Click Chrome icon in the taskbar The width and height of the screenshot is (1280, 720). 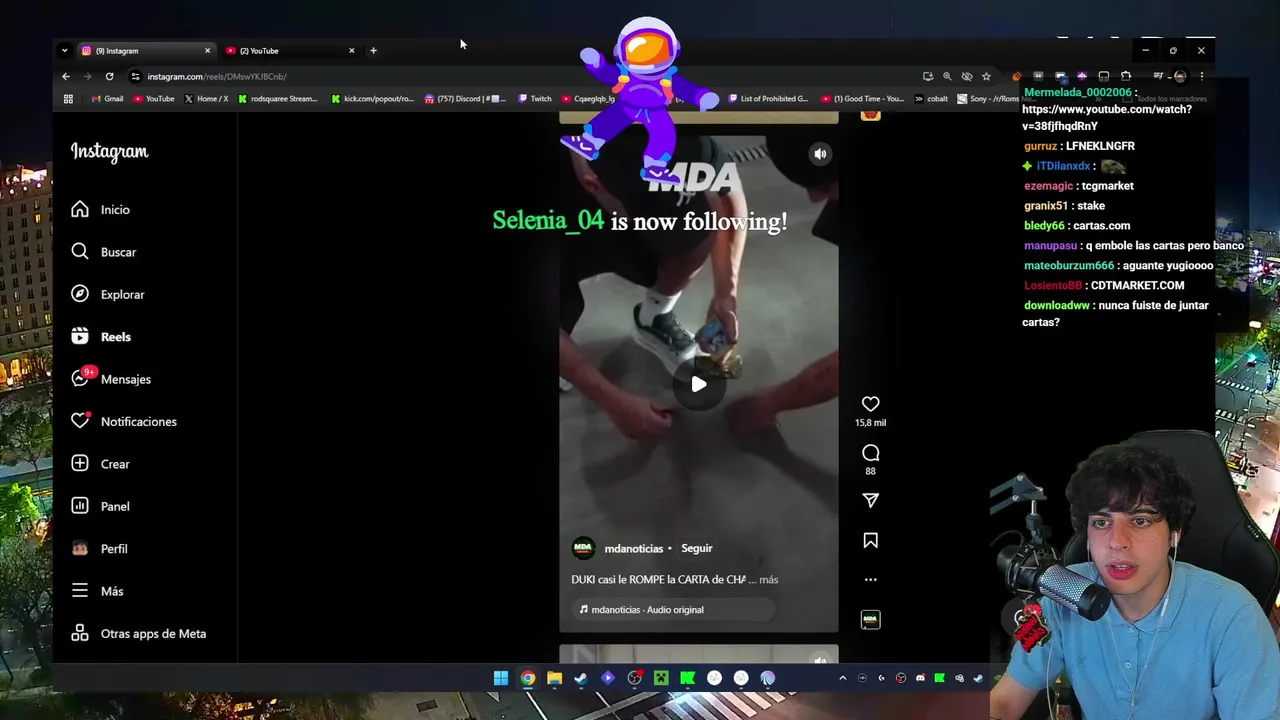(528, 678)
